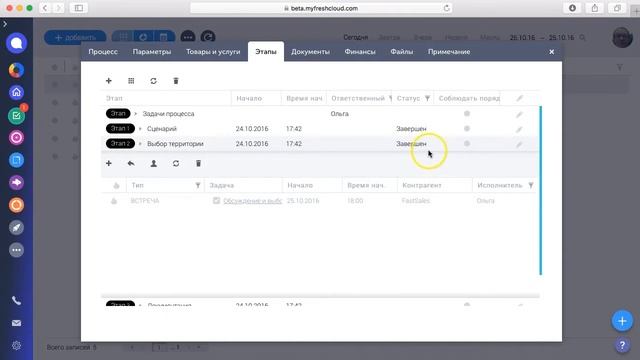This screenshot has height=360, width=640.
Task: Click the Safari address bar
Action: tap(321, 8)
